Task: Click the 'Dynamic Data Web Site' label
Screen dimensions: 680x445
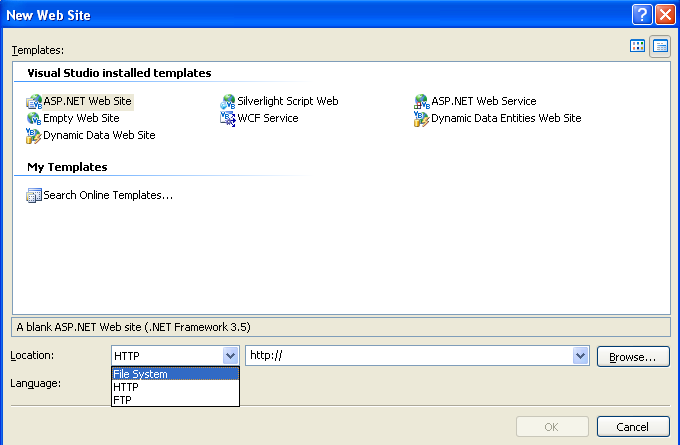Action: pyautogui.click(x=99, y=135)
